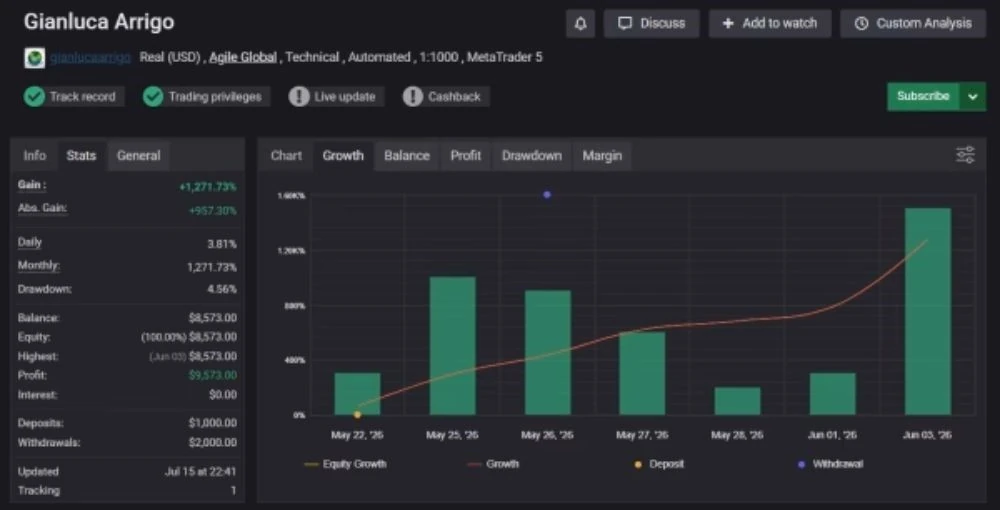This screenshot has width=1000, height=510.
Task: Click the Track record checkmark icon
Action: point(34,97)
